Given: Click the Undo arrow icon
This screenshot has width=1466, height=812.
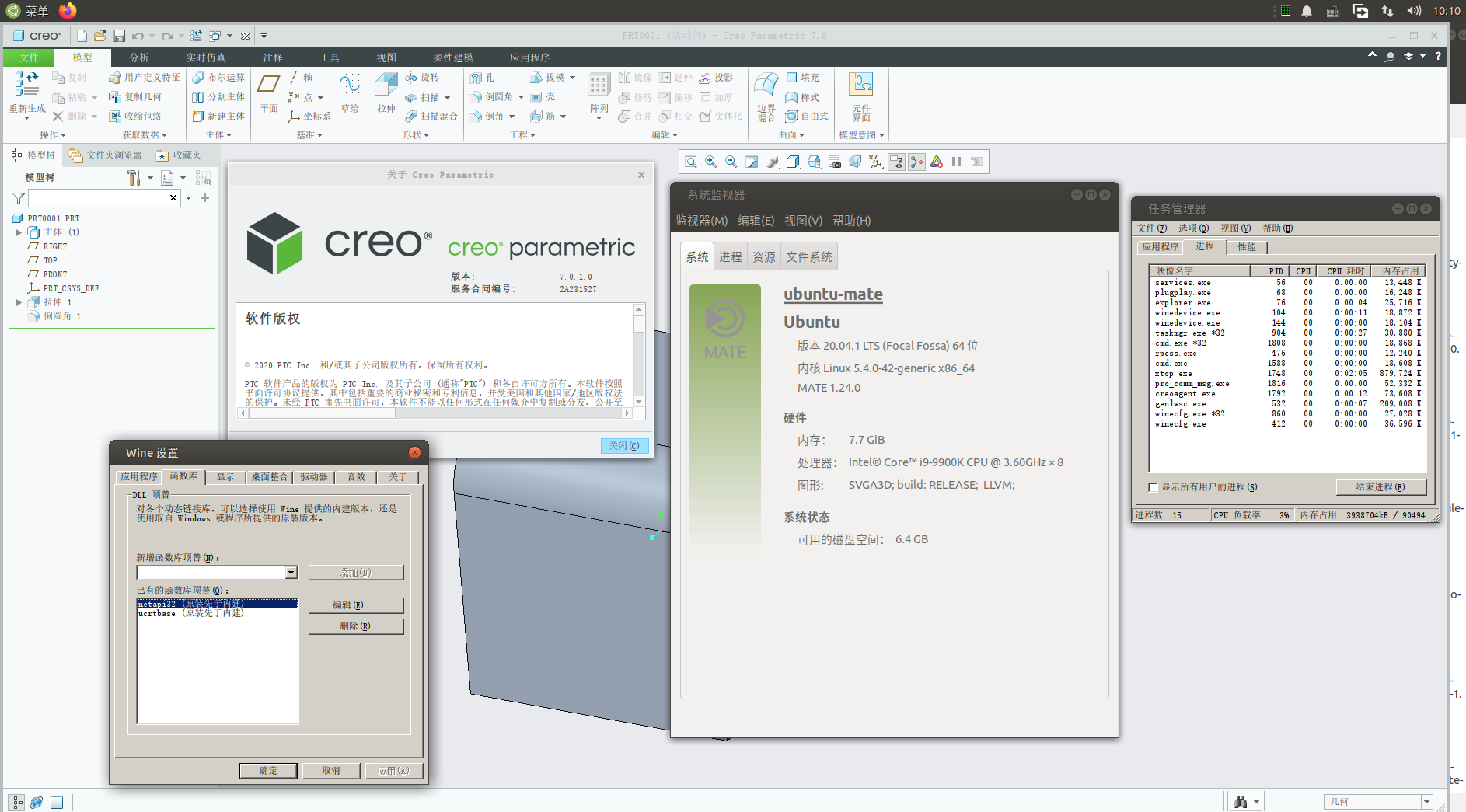Looking at the screenshot, I should 138,36.
